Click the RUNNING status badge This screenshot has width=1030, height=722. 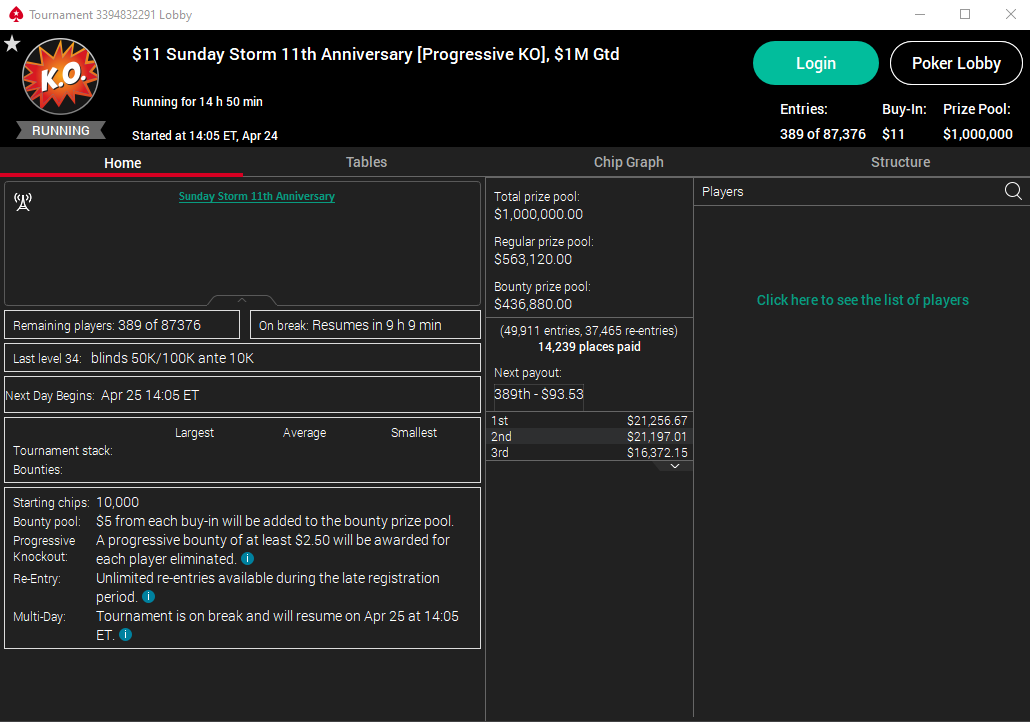[x=60, y=130]
